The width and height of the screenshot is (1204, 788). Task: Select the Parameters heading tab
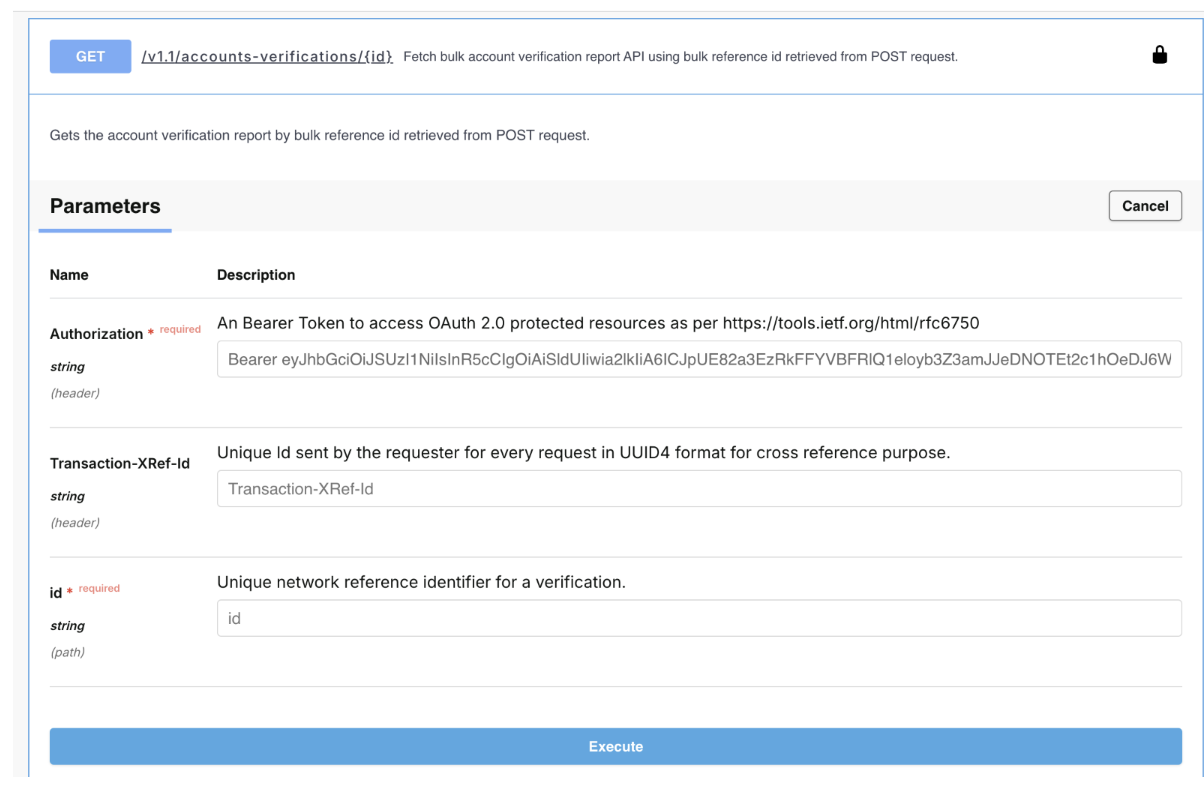coord(104,206)
